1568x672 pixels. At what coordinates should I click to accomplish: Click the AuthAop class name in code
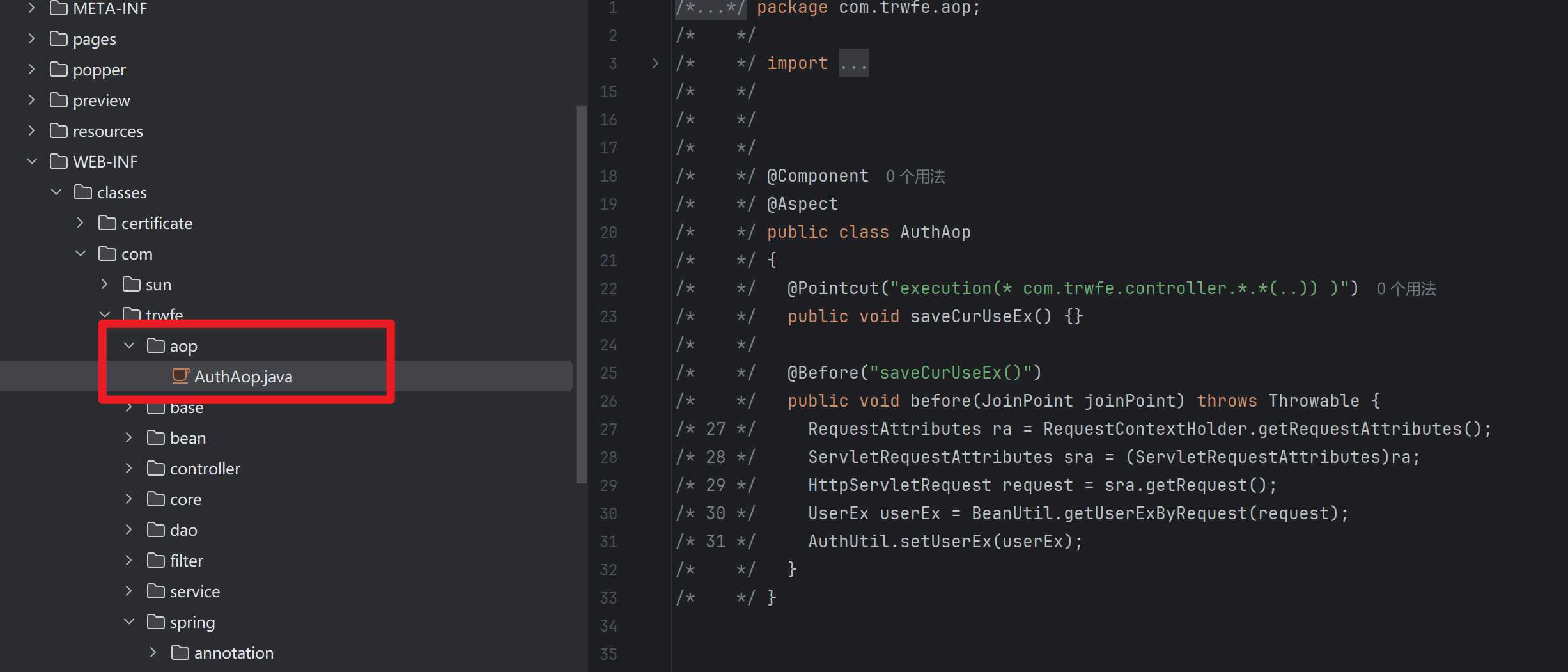[935, 232]
